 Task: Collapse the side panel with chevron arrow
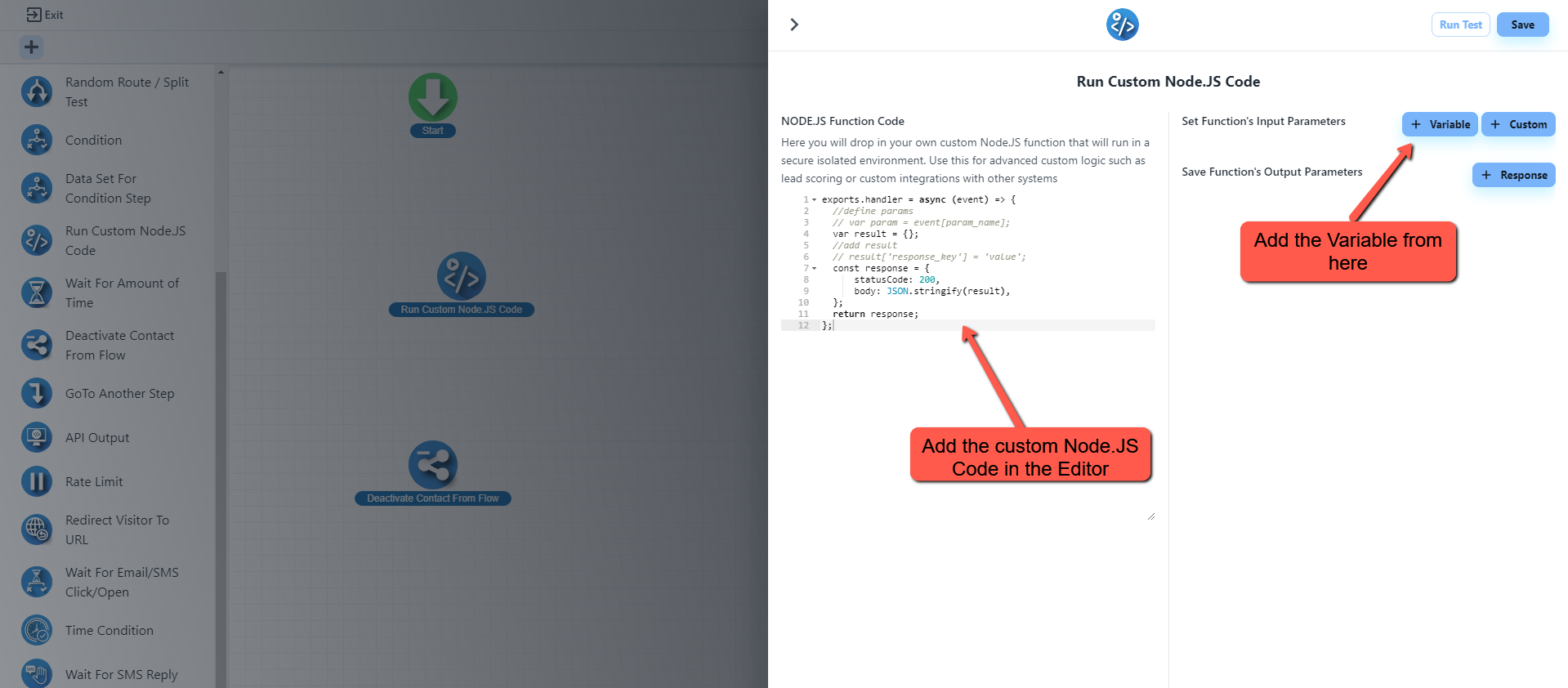[x=793, y=25]
